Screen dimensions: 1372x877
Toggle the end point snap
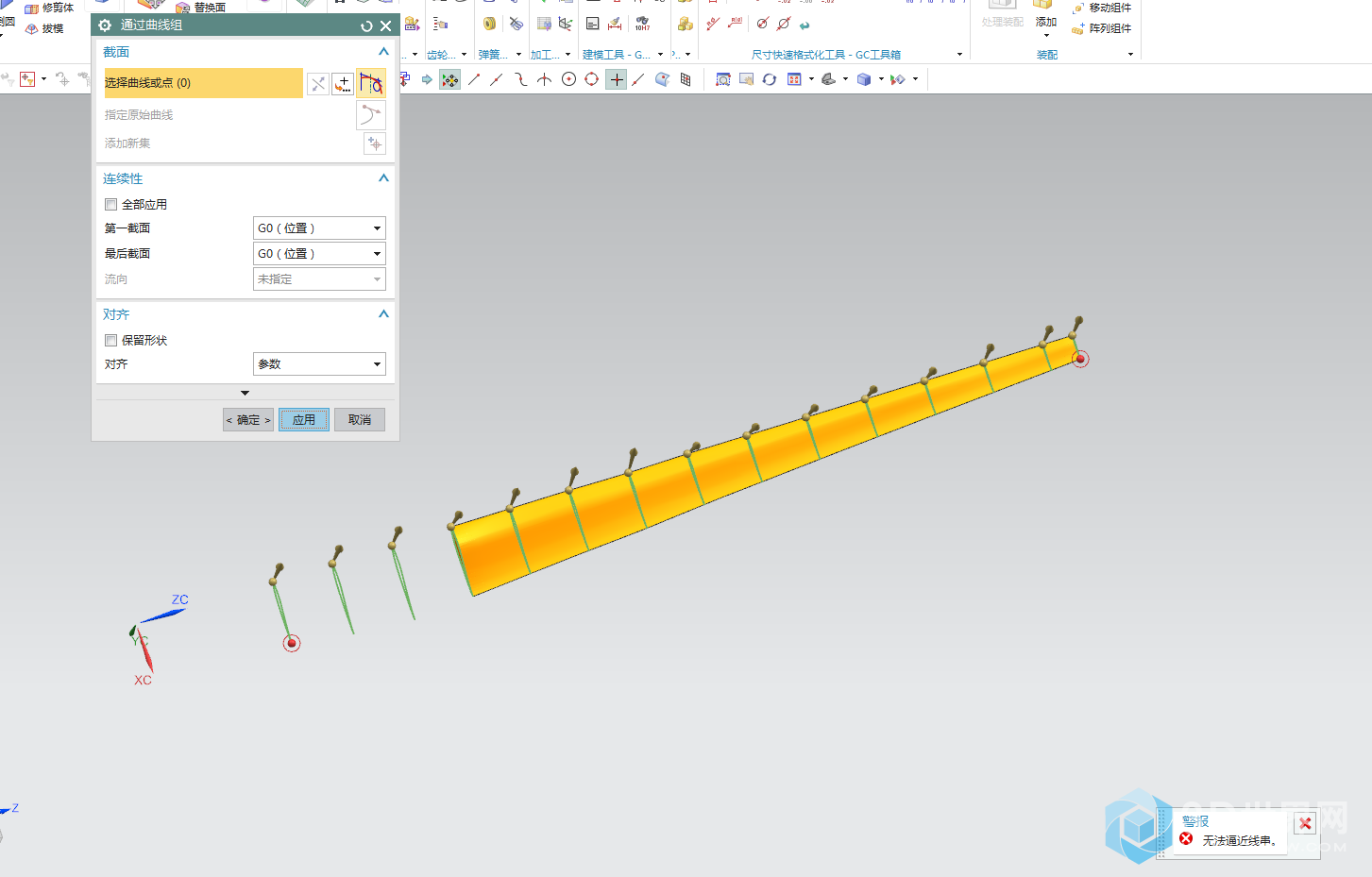(x=474, y=80)
